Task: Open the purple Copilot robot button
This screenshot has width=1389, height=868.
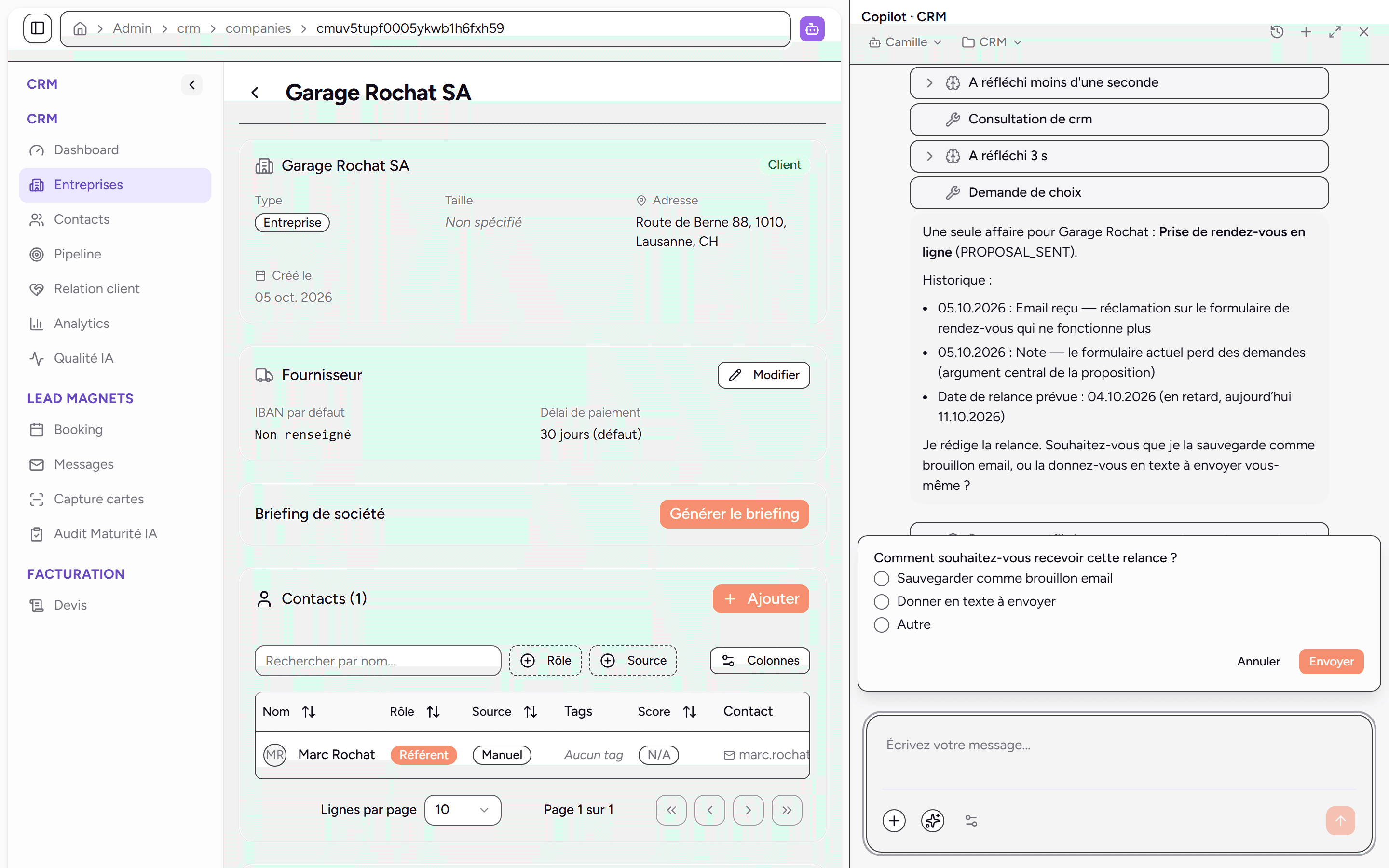Action: pyautogui.click(x=812, y=28)
